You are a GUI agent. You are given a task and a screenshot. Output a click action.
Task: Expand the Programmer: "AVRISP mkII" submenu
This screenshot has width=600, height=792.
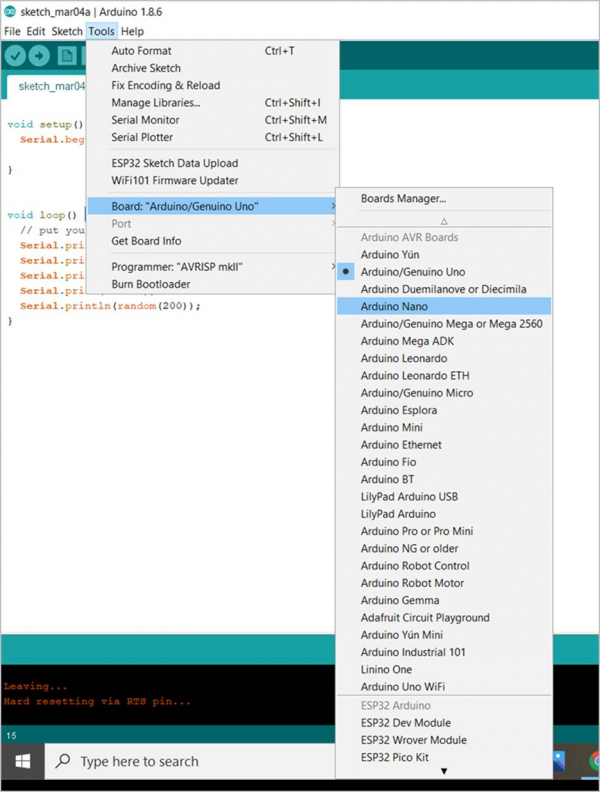[x=212, y=267]
